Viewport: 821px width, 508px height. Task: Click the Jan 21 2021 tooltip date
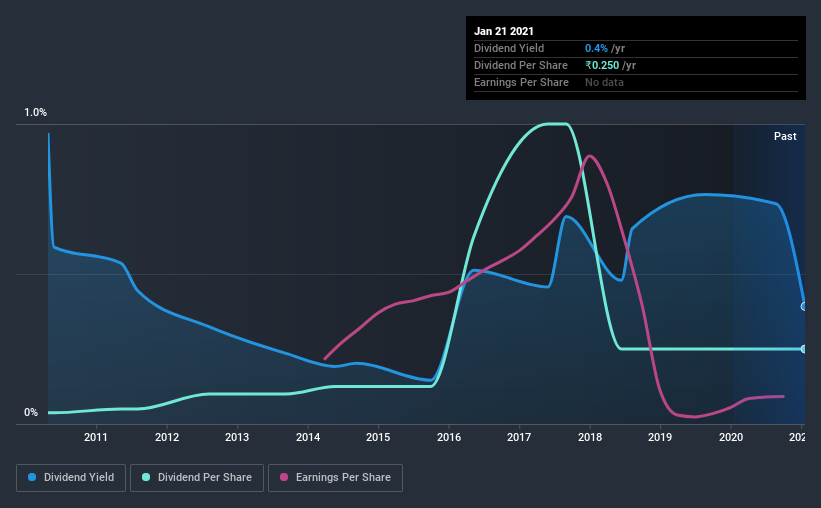coord(504,31)
